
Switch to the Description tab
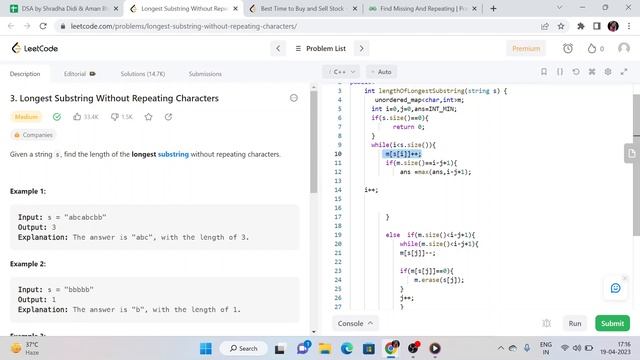(25, 74)
